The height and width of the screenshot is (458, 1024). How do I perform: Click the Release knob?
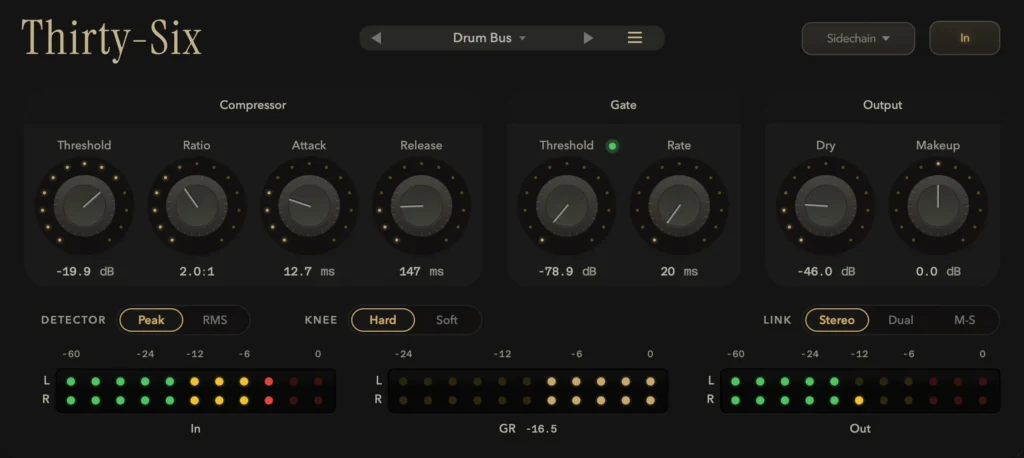421,205
